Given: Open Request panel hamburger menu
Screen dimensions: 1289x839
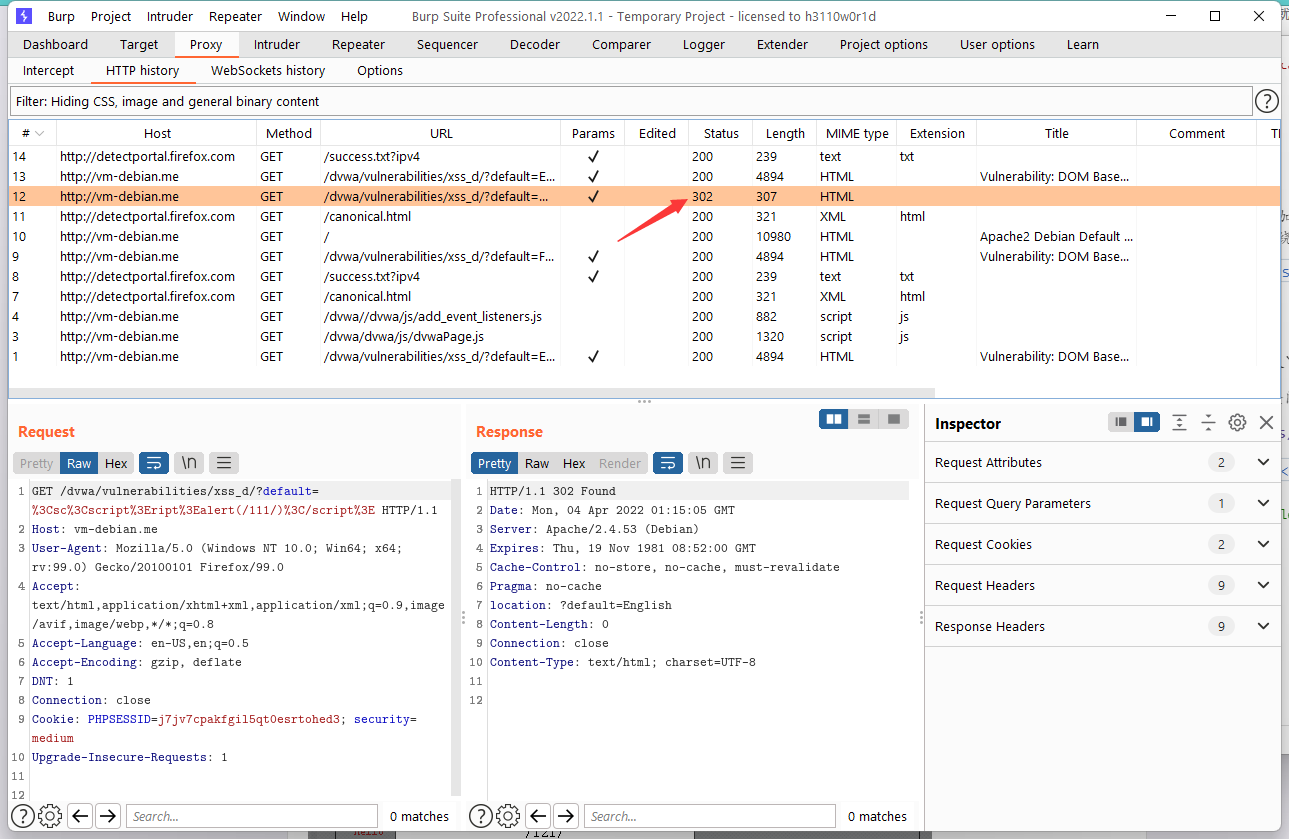Looking at the screenshot, I should 224,463.
